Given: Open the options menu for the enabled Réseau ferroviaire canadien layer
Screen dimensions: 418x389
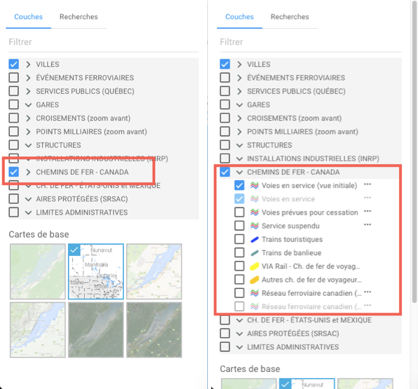Looking at the screenshot, I should (x=367, y=292).
